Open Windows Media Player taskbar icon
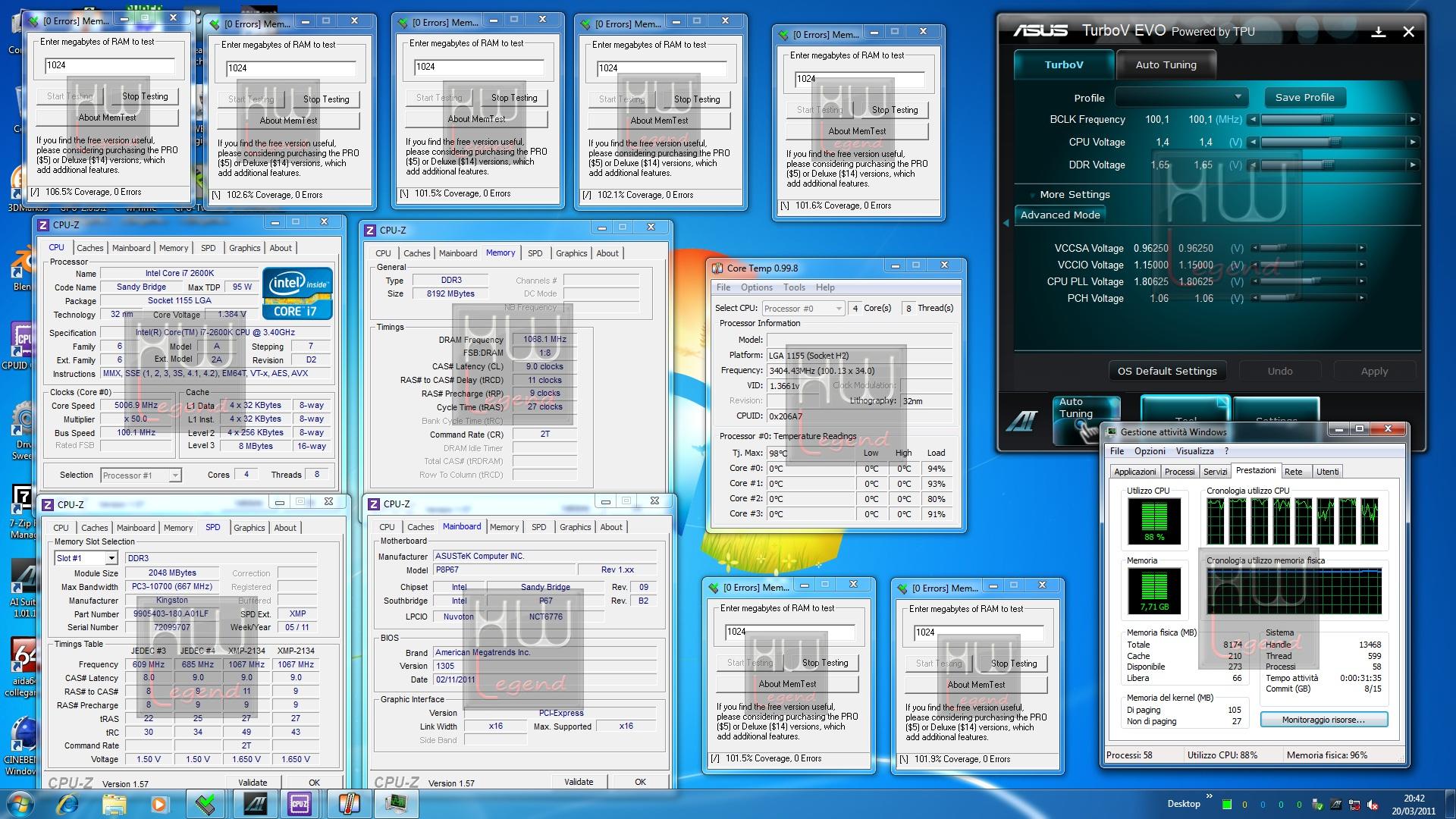This screenshot has height=819, width=1456. pyautogui.click(x=159, y=804)
